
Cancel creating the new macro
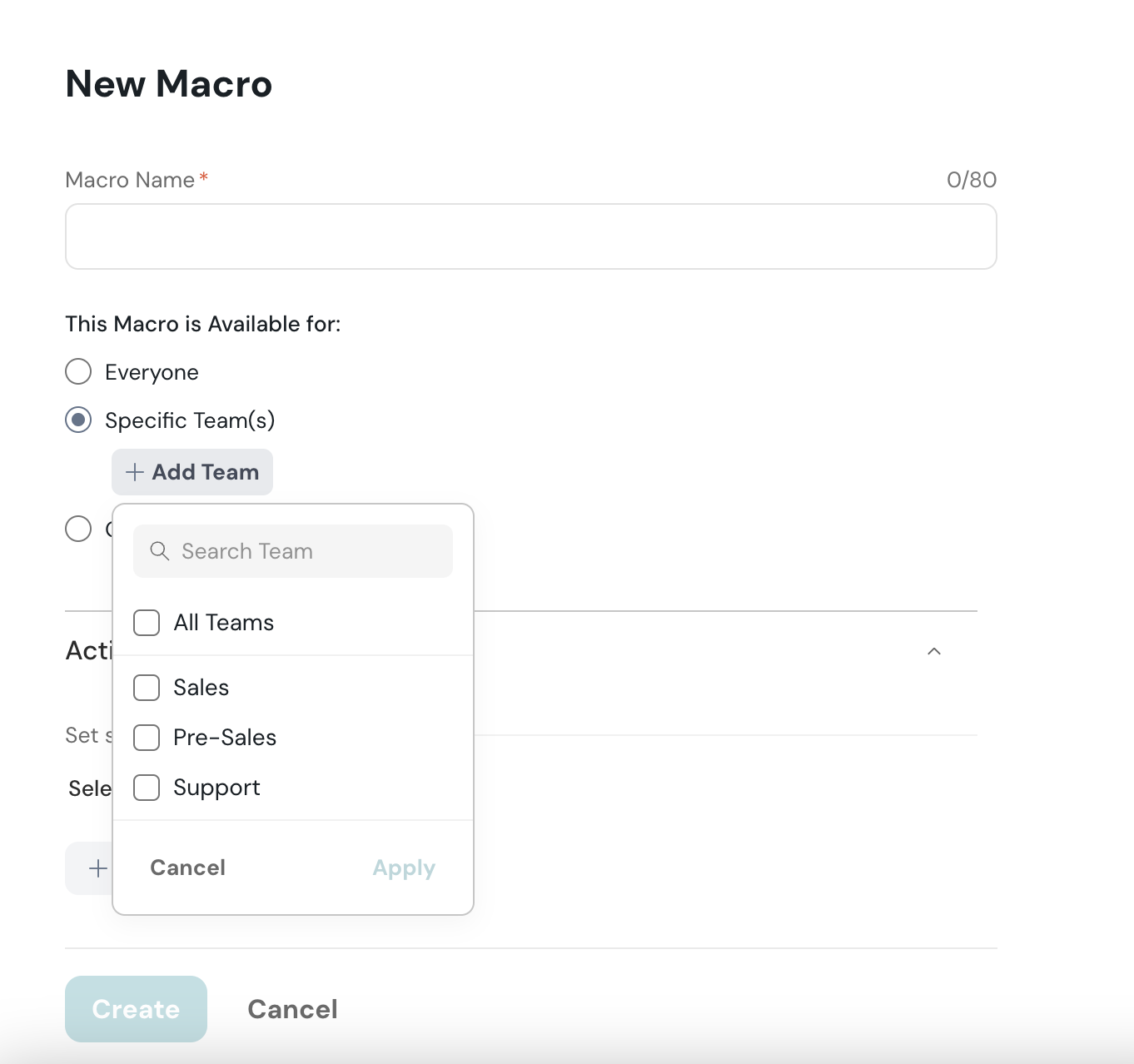(292, 1009)
